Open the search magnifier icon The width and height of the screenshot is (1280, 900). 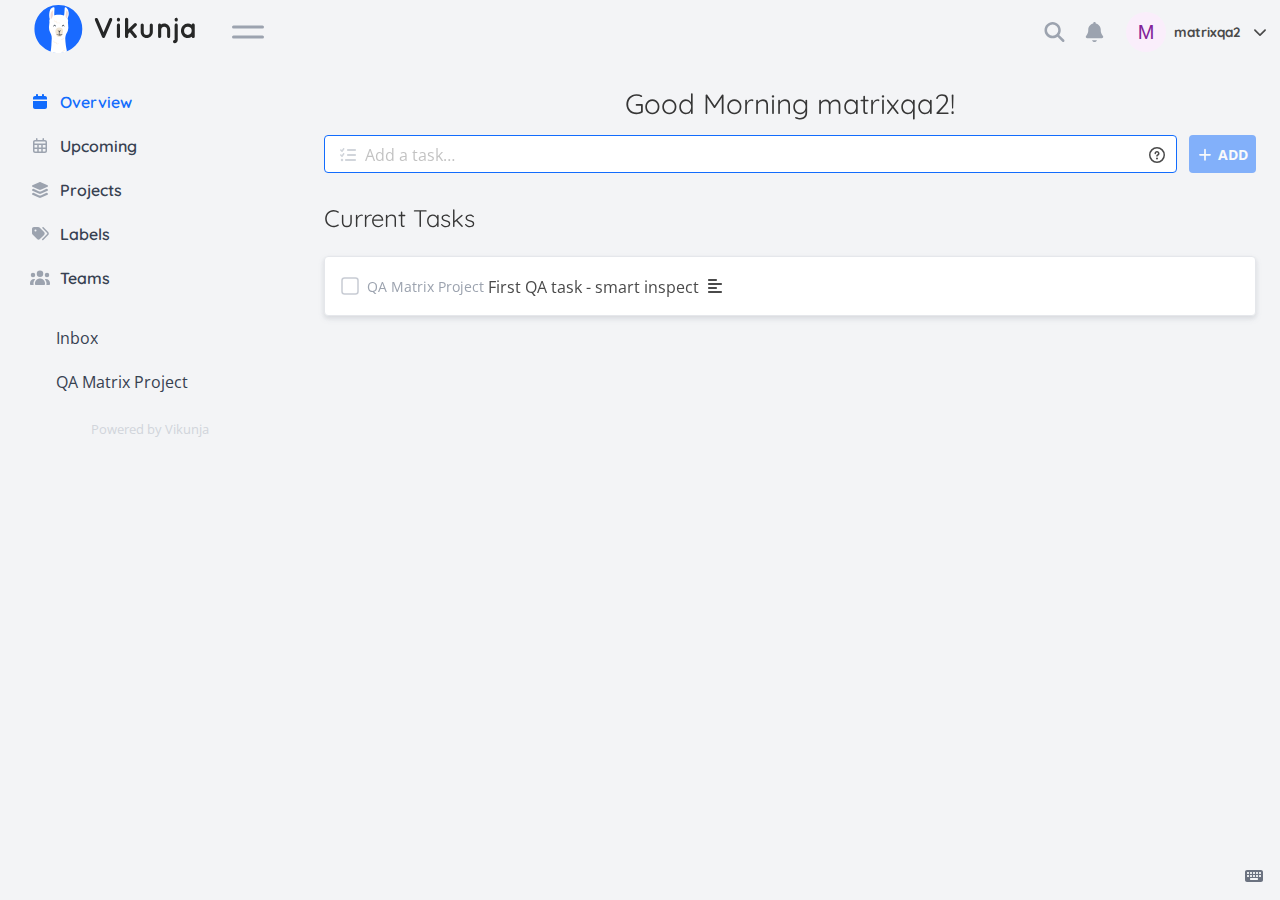click(x=1054, y=32)
